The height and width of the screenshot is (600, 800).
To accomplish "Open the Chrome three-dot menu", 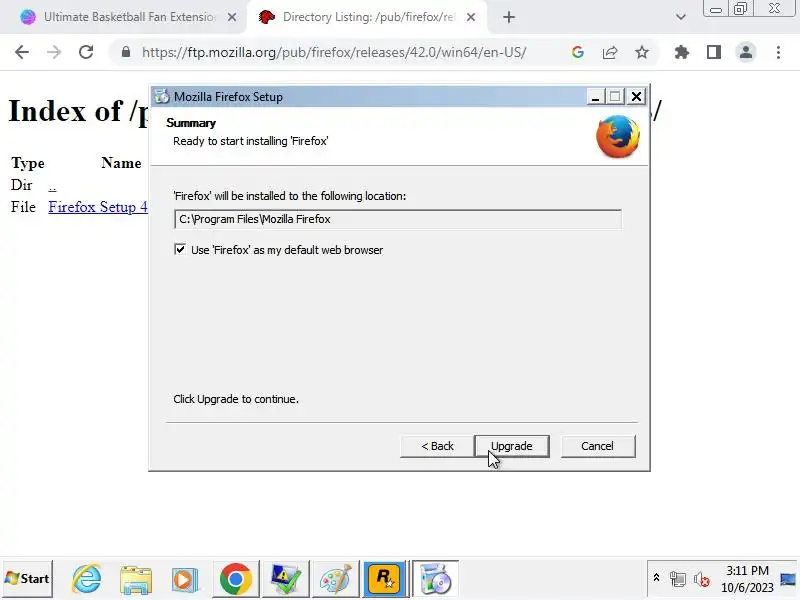I will [778, 52].
